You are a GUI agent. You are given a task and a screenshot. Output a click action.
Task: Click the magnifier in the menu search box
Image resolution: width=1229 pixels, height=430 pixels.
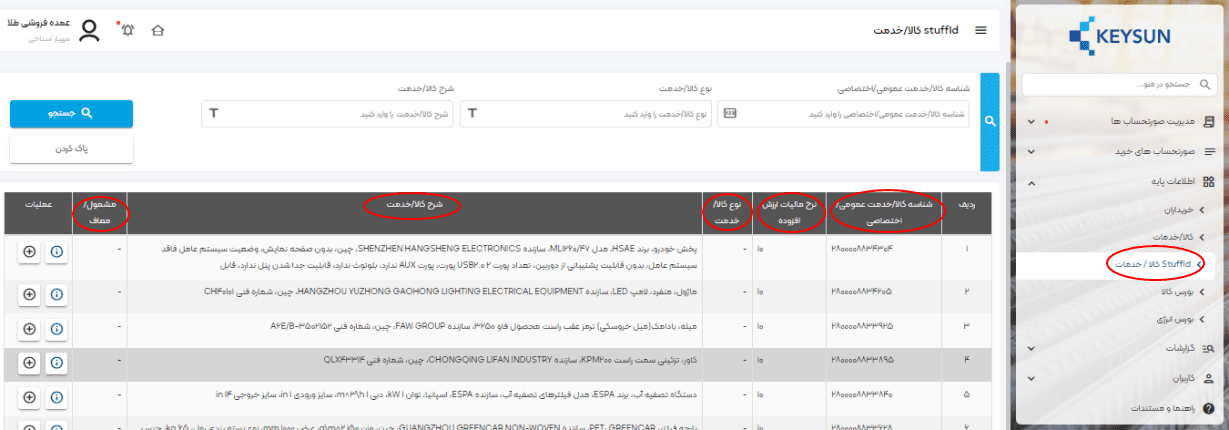tap(1207, 86)
